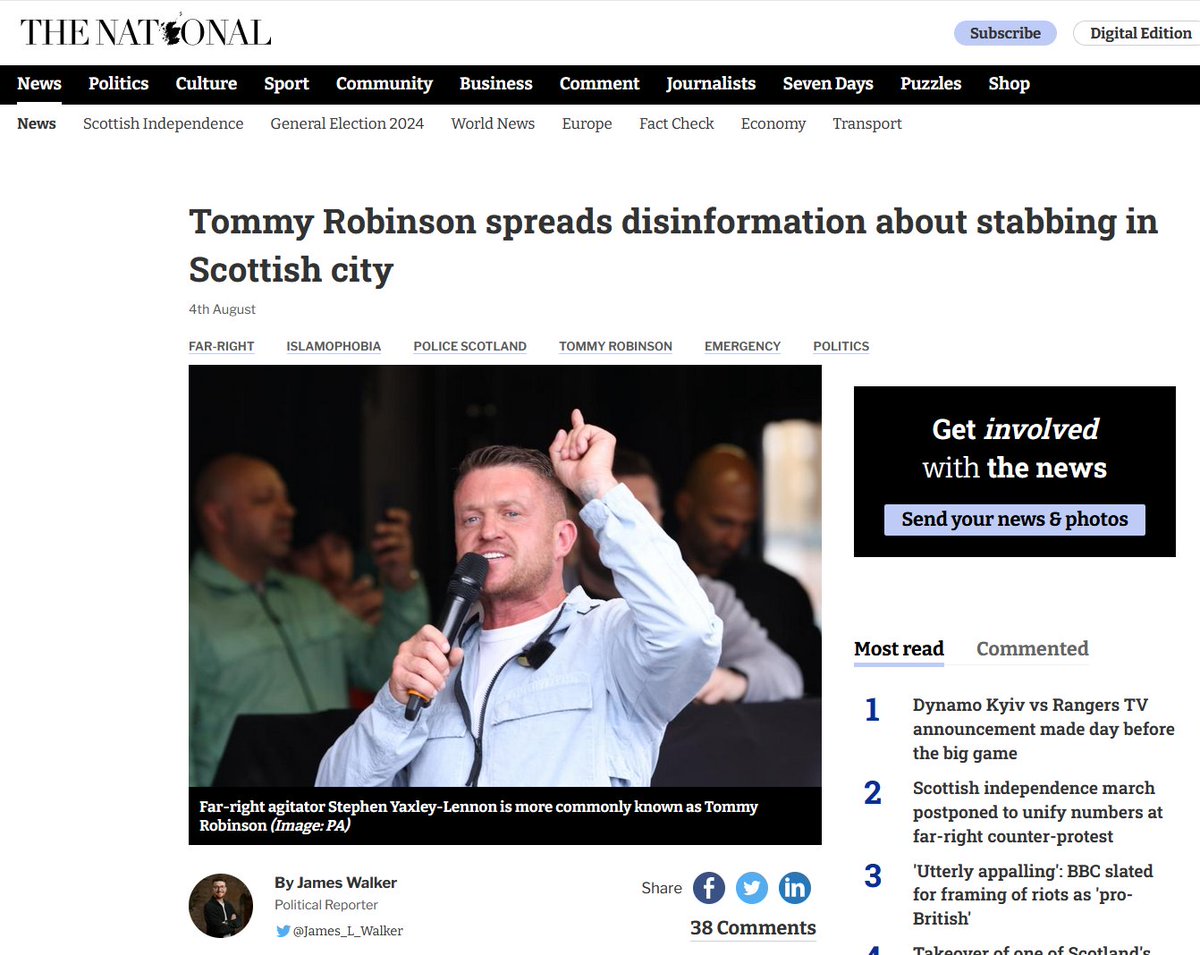Open James Walker's author avatar

[x=221, y=906]
